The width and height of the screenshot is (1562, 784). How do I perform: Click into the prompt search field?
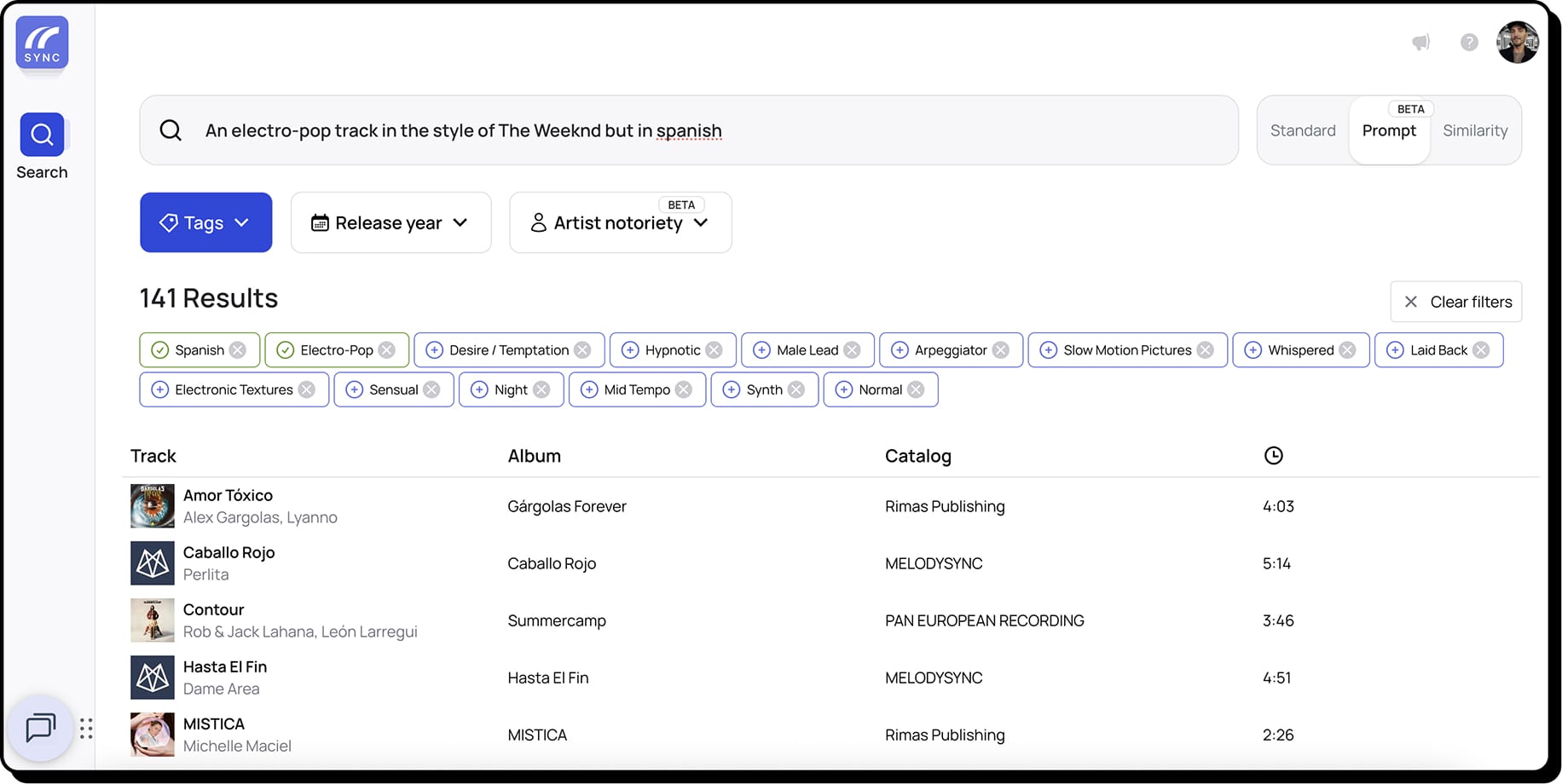coord(682,130)
